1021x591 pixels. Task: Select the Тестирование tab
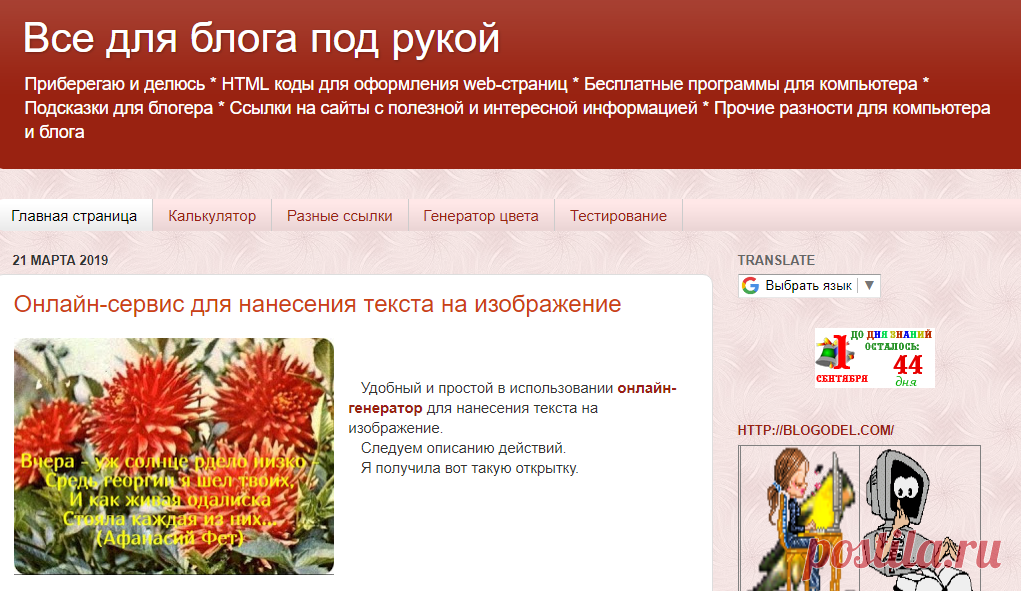pos(618,215)
